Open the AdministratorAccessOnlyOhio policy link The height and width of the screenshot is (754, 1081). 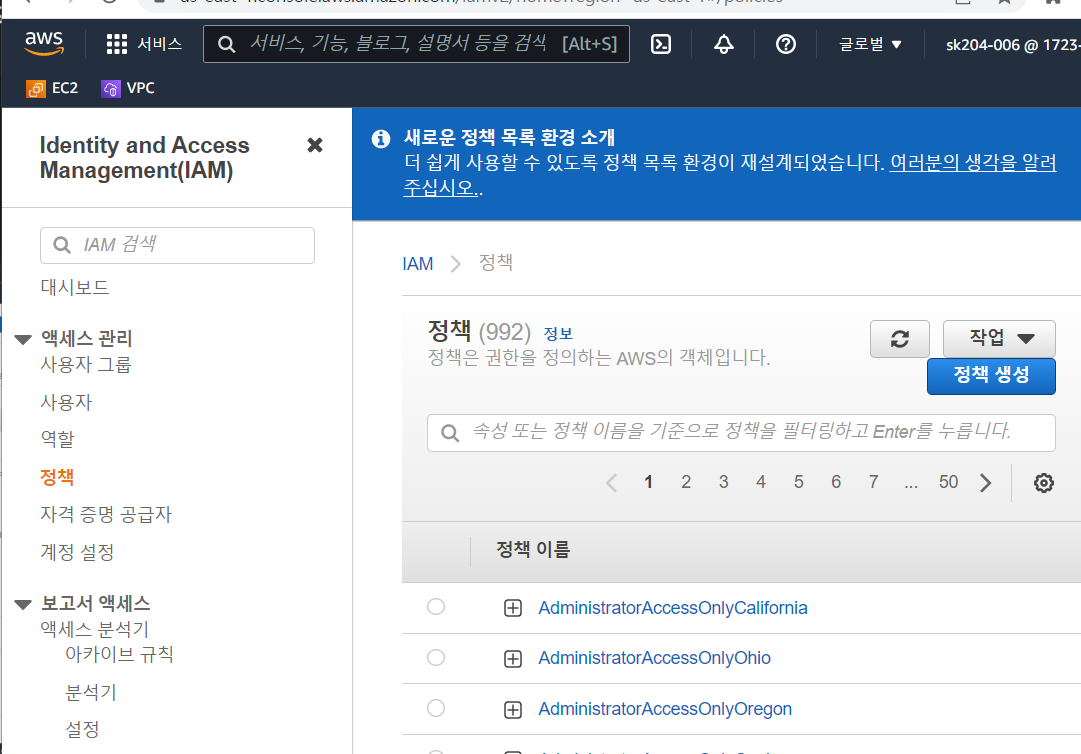tap(654, 658)
